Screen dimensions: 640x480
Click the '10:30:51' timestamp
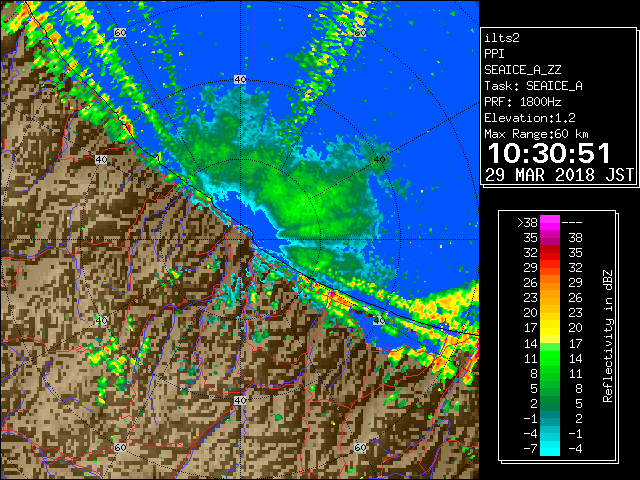click(x=549, y=153)
